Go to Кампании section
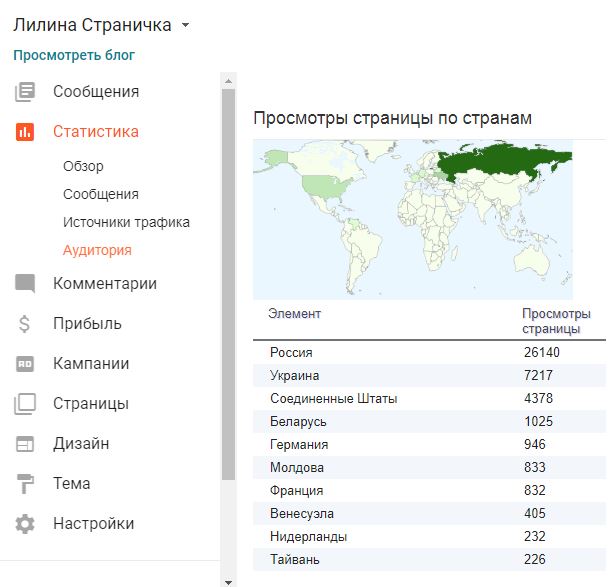 [x=91, y=364]
